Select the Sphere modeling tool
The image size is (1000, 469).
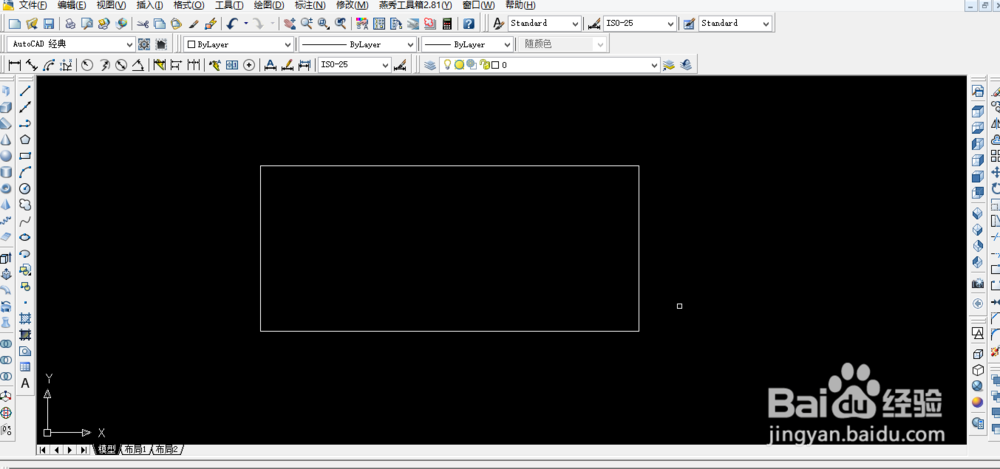6,156
